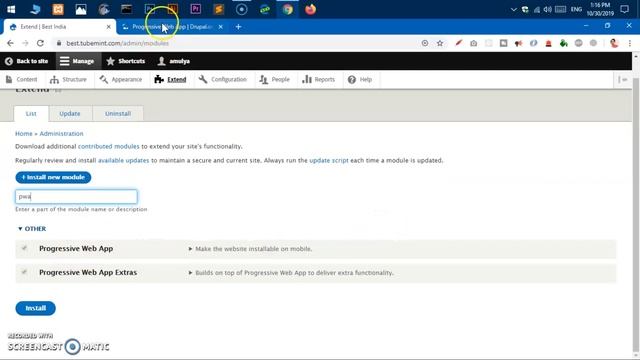Open the Windows Start menu
The width and height of the screenshot is (640, 360).
[11, 9]
